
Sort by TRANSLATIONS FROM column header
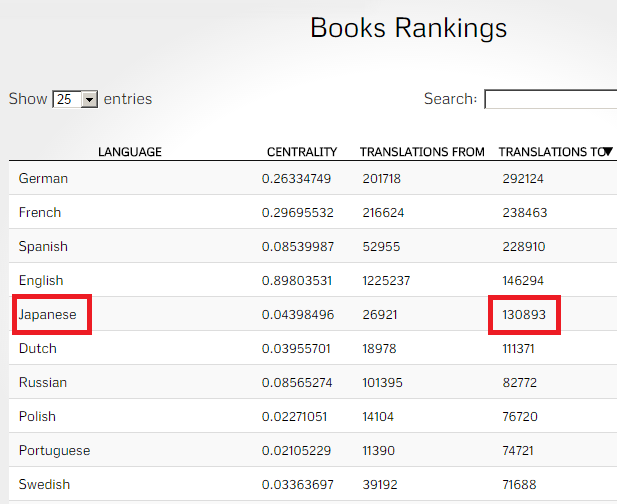click(422, 152)
